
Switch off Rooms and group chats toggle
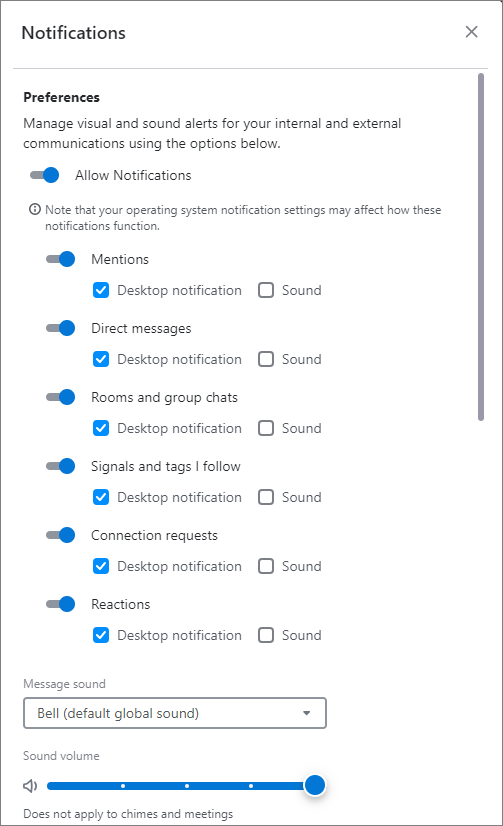click(61, 397)
